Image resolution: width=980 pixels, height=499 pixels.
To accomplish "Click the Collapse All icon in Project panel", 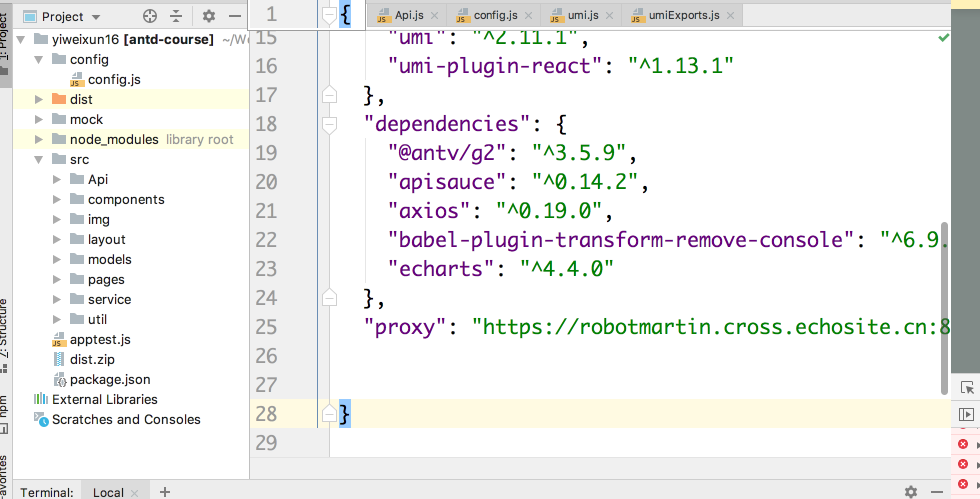I will tap(176, 16).
